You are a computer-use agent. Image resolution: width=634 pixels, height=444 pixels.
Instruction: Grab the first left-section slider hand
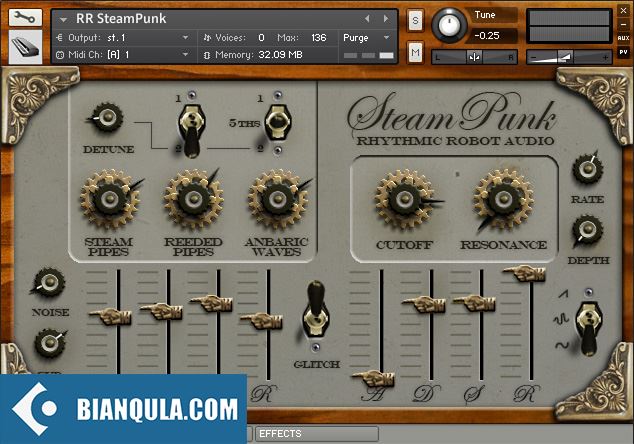click(110, 316)
